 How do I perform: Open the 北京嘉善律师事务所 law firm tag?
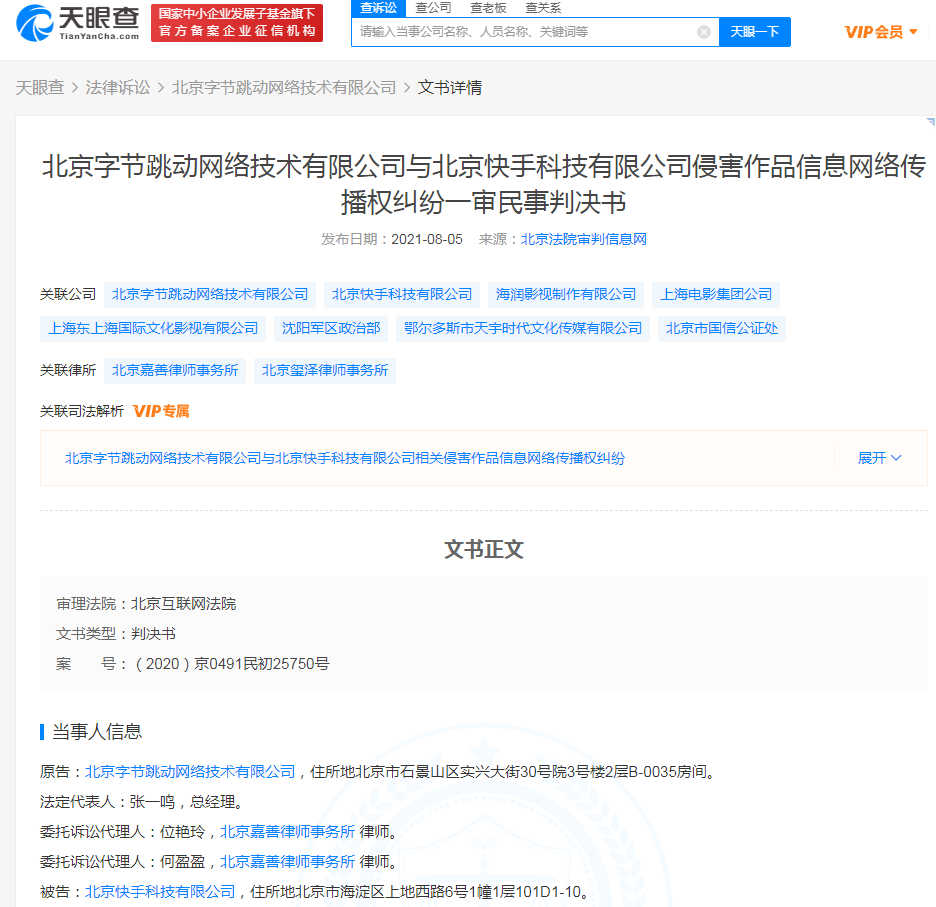coord(176,370)
